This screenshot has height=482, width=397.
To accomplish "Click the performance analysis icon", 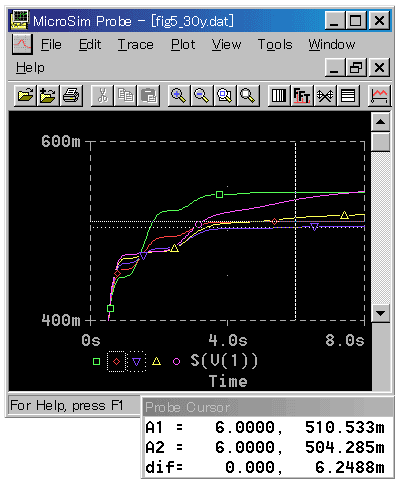I will [x=325, y=96].
